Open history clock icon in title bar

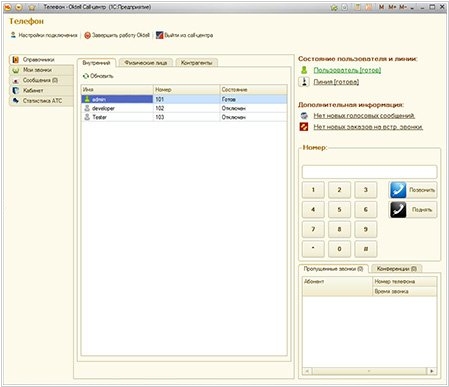pyautogui.click(x=345, y=7)
